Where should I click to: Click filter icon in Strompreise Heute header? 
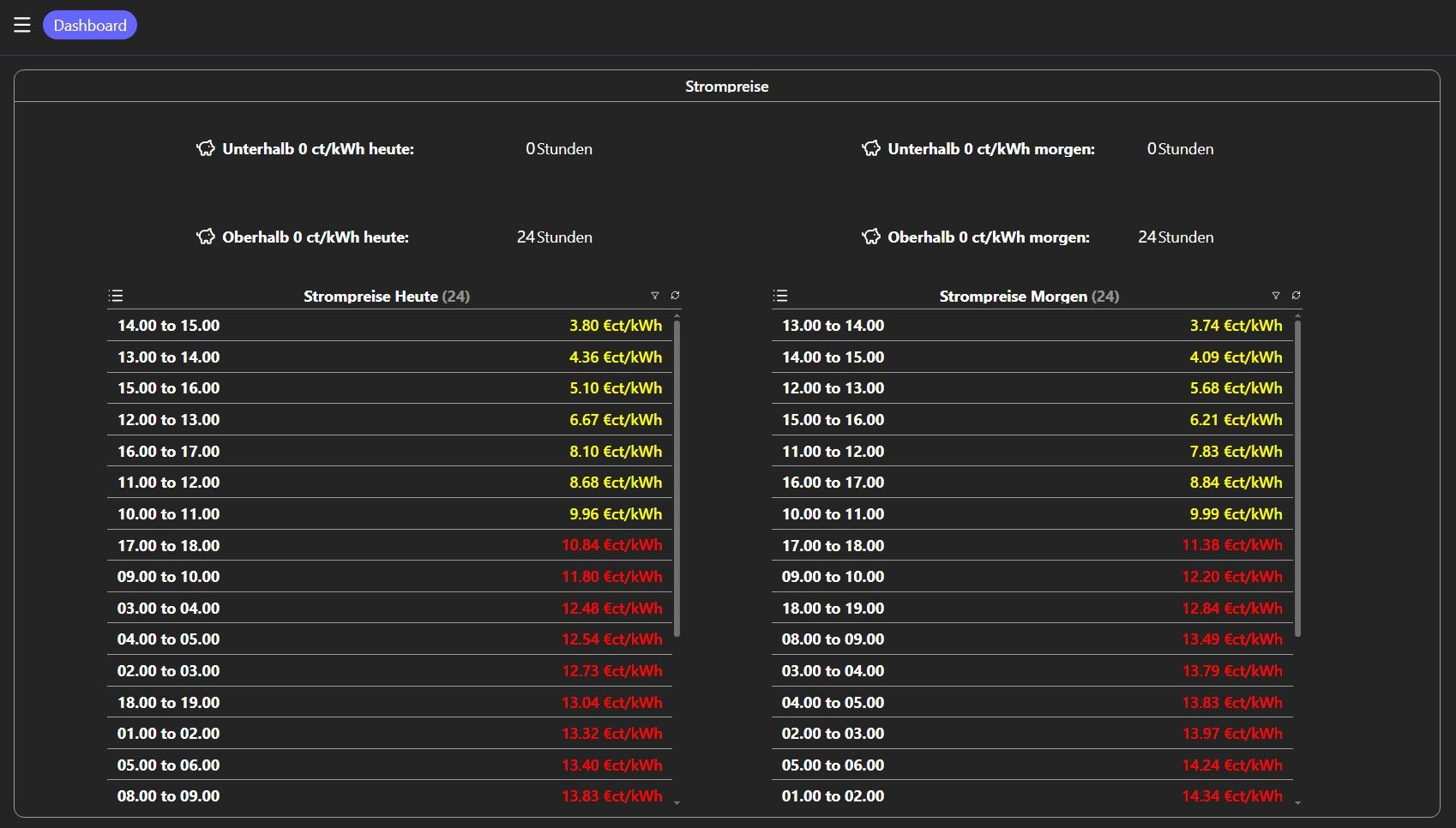click(655, 296)
